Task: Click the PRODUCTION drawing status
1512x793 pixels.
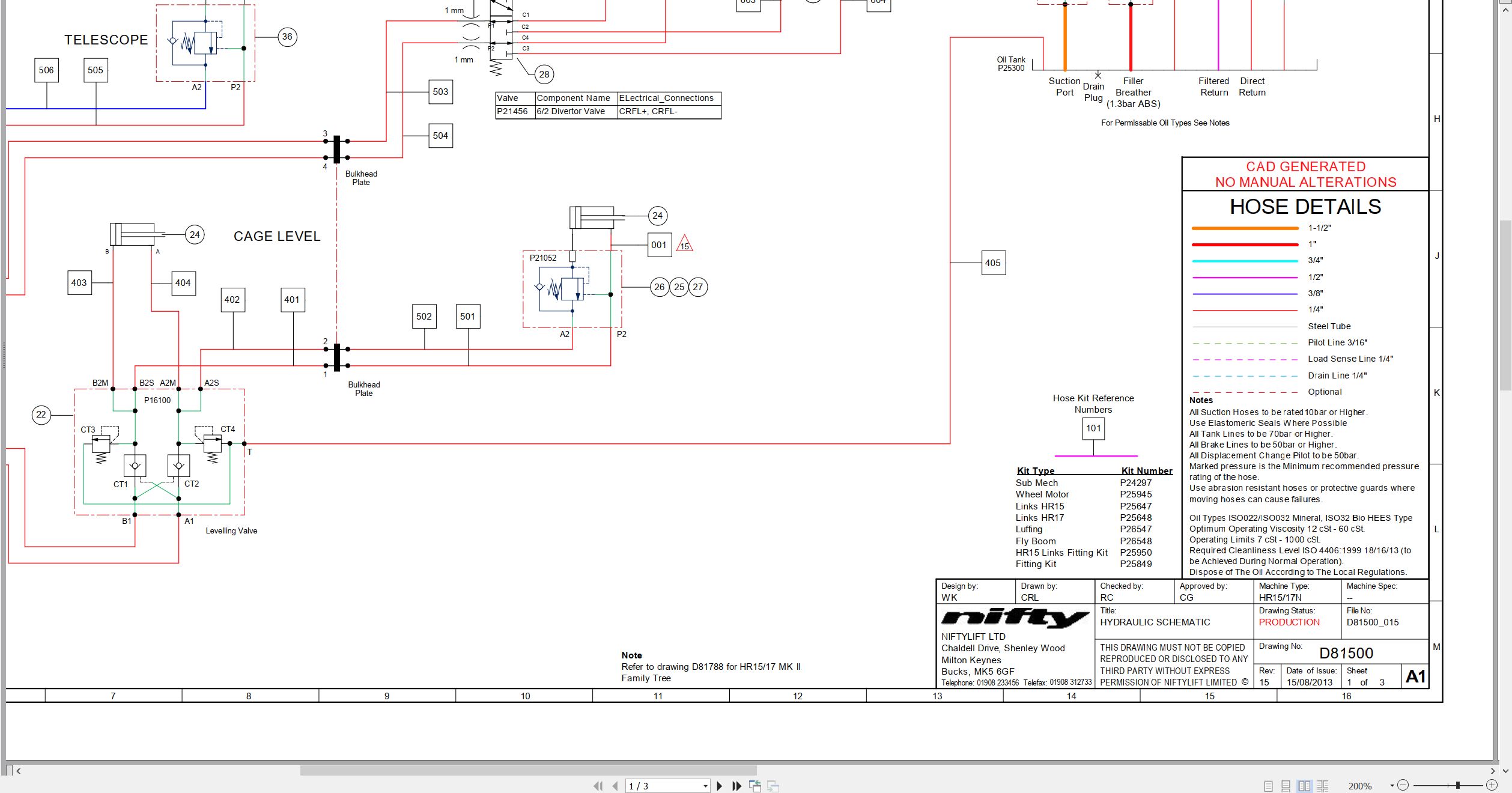Action: pos(1289,622)
